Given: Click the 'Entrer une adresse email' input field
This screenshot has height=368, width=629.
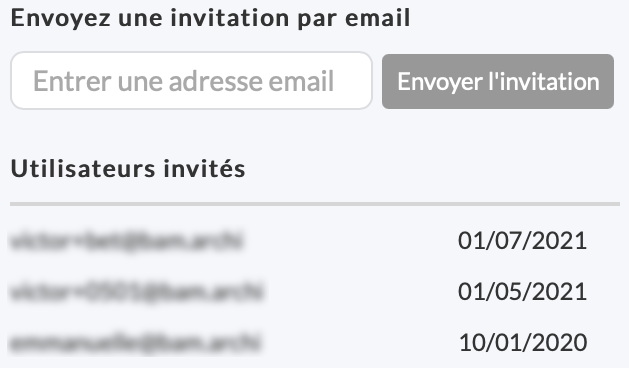Looking at the screenshot, I should pyautogui.click(x=191, y=80).
